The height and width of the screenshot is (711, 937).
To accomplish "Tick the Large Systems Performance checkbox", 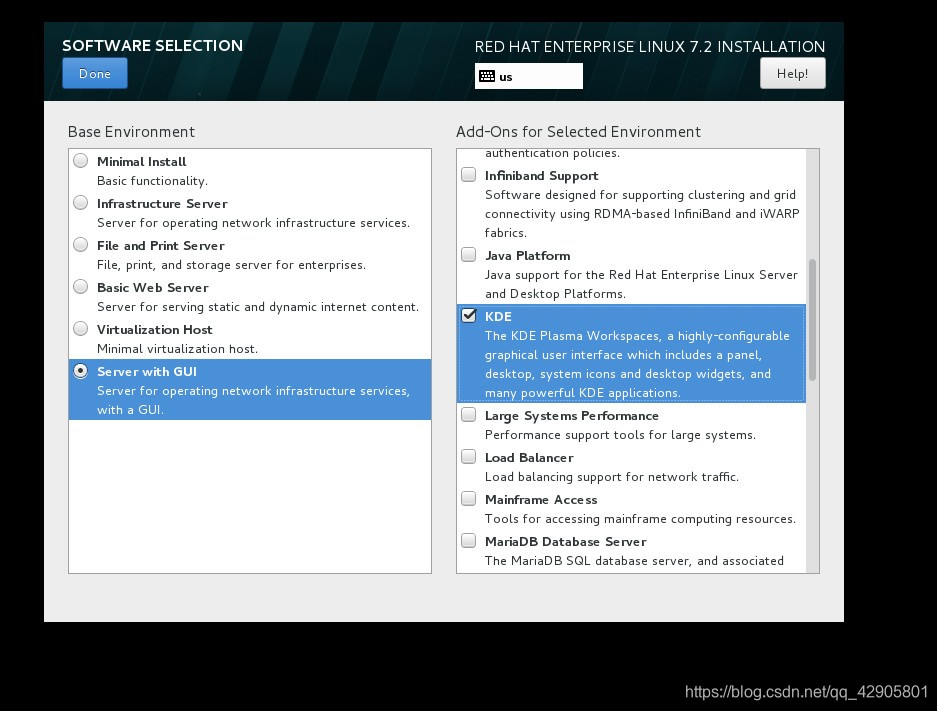I will (x=469, y=415).
